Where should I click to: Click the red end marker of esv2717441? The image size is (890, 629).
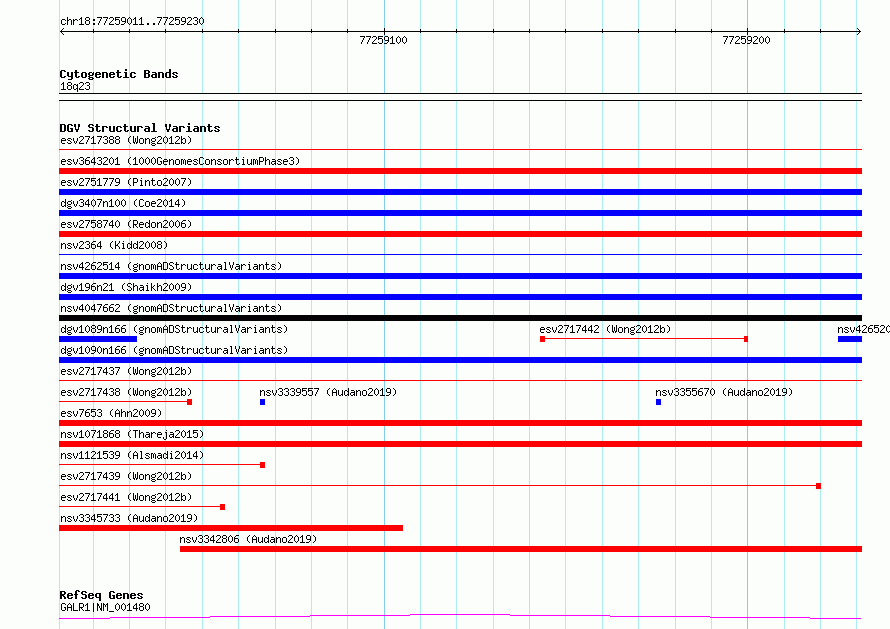pyautogui.click(x=222, y=507)
